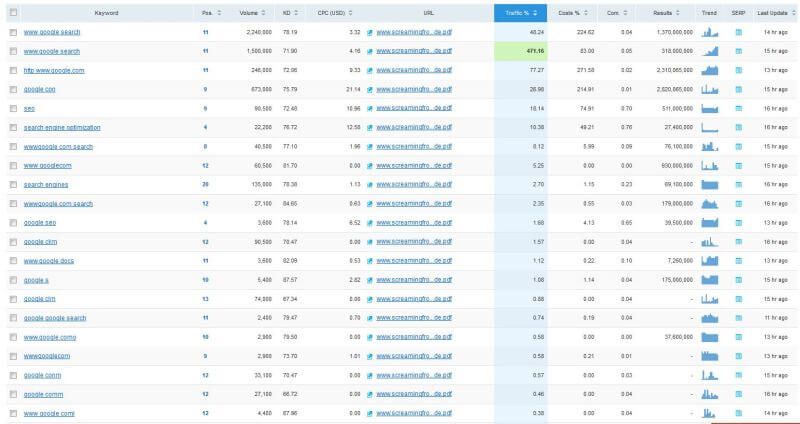
Task: Open the search engine optimization keyword link
Action: click(x=62, y=128)
